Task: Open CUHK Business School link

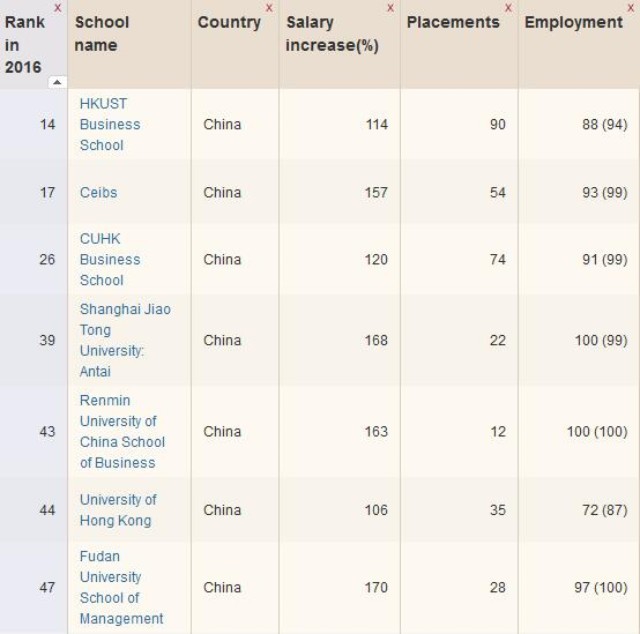Action: point(110,260)
